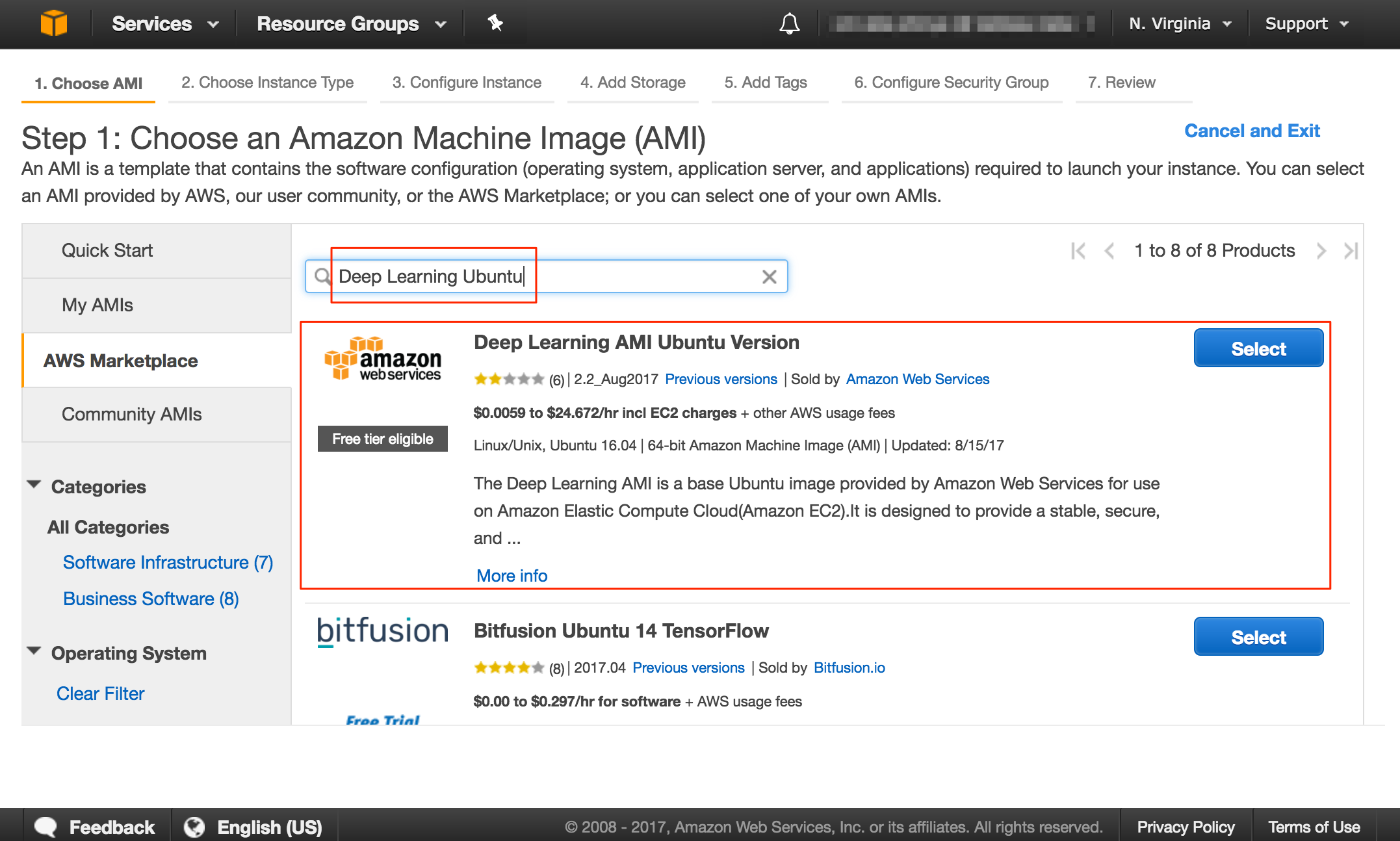Open Previous versions for Bitfusion Ubuntu 14

coord(688,667)
